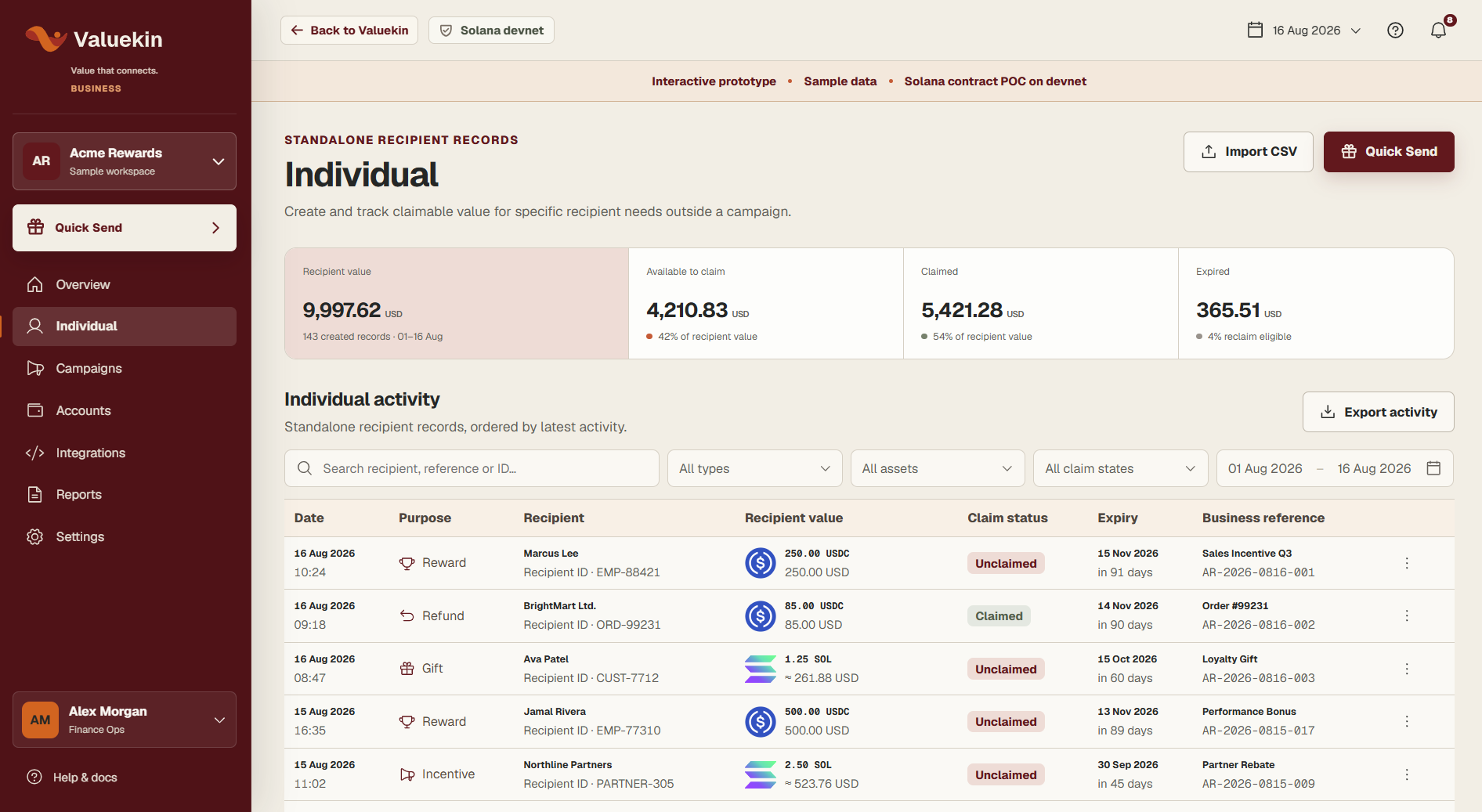Image resolution: width=1482 pixels, height=812 pixels.
Task: Open the 16 Aug 2026 date dropdown
Action: (x=1304, y=31)
